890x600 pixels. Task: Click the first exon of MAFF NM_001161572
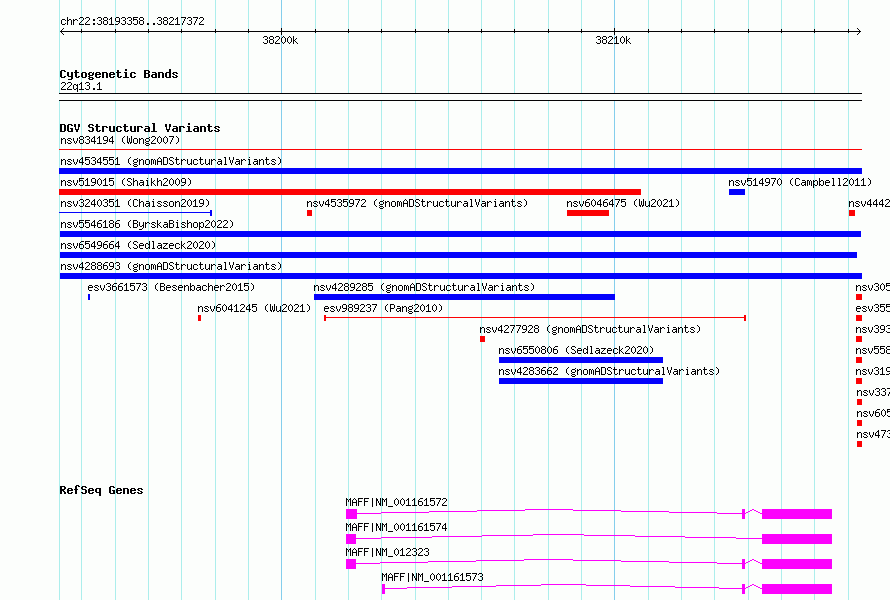[351, 514]
